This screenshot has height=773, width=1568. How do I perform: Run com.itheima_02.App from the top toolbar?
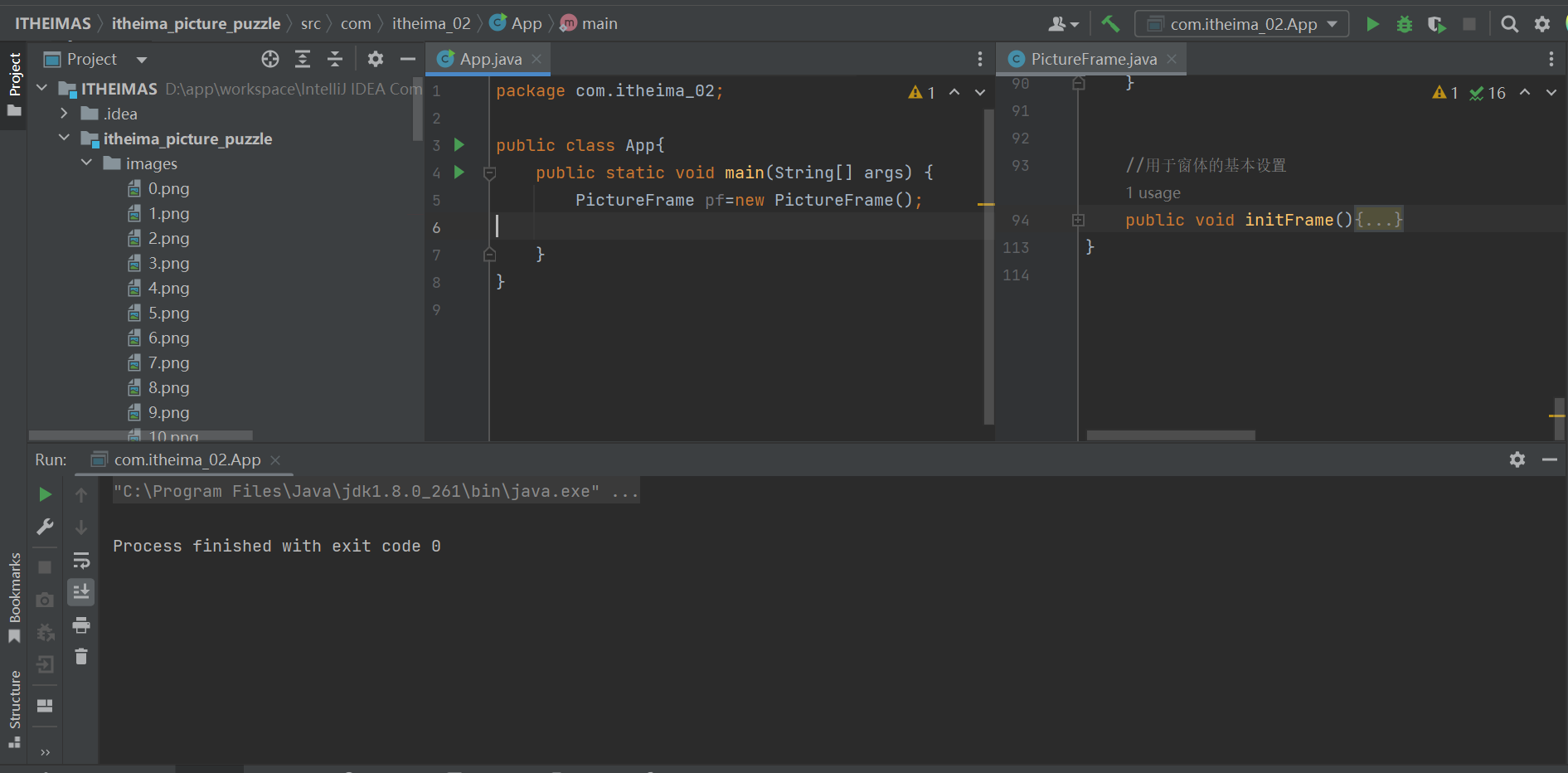pyautogui.click(x=1372, y=24)
